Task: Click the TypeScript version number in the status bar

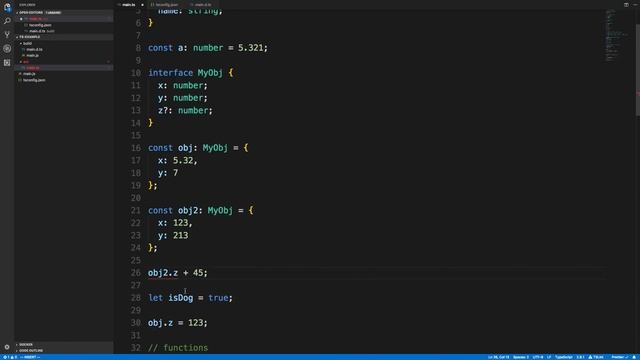Action: pyautogui.click(x=580, y=357)
